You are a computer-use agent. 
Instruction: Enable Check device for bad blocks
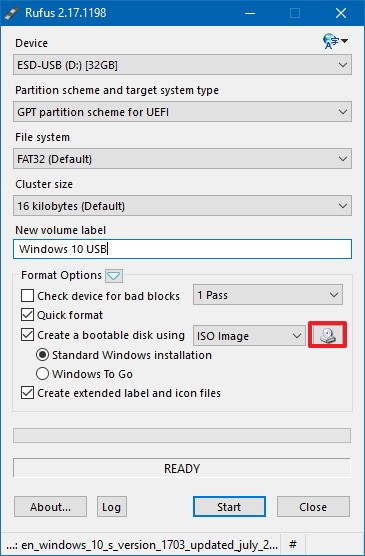point(27,295)
